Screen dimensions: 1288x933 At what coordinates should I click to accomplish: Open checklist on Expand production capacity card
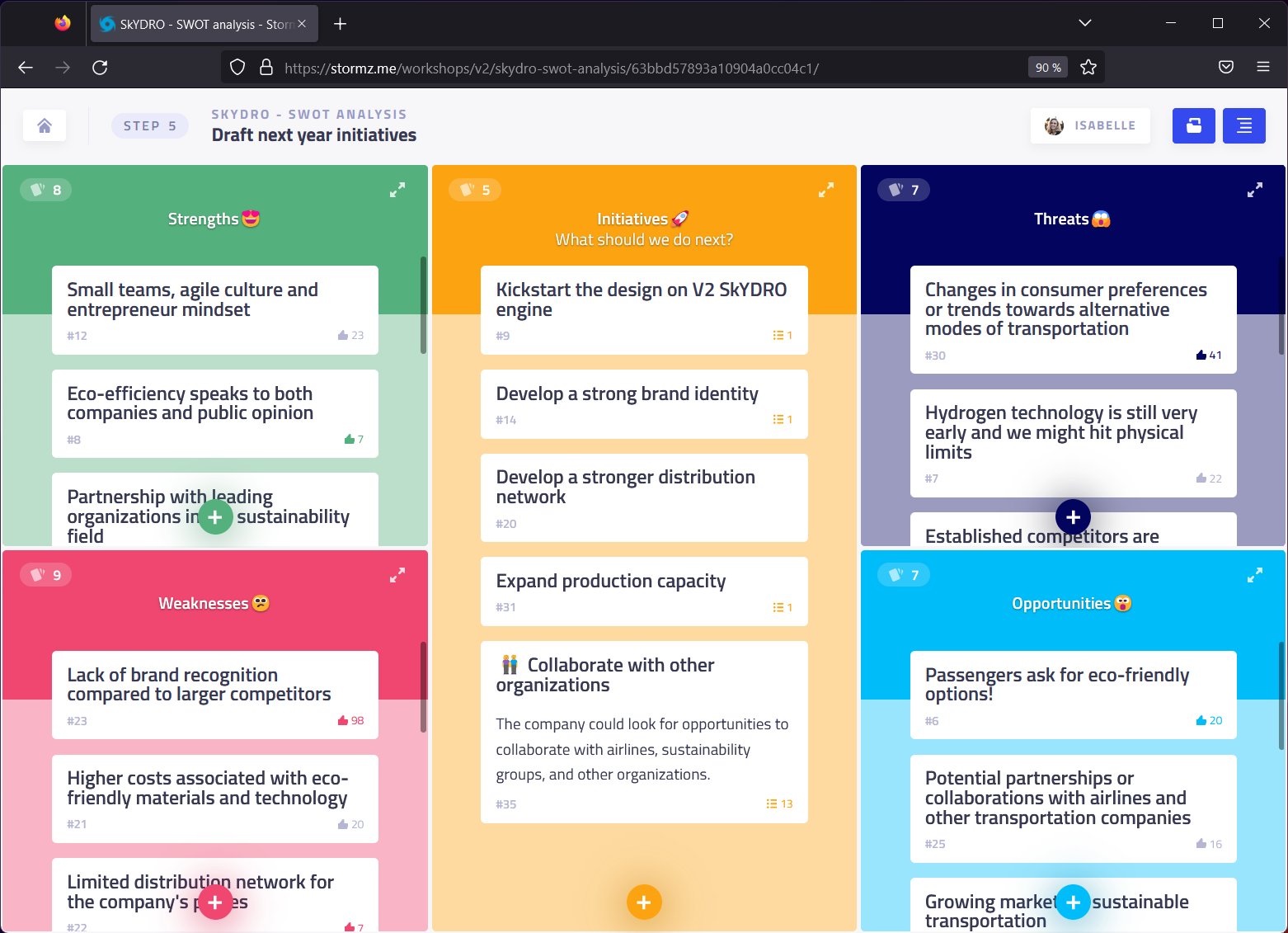click(783, 607)
